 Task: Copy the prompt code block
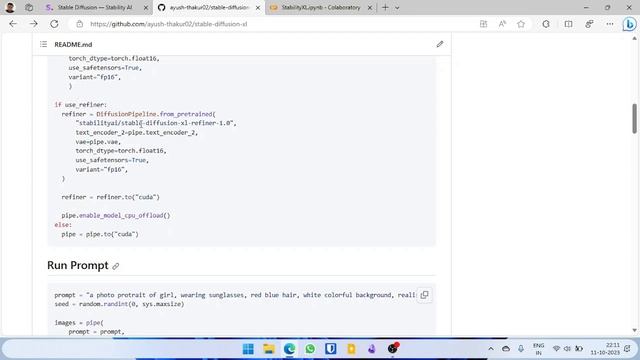pos(424,295)
